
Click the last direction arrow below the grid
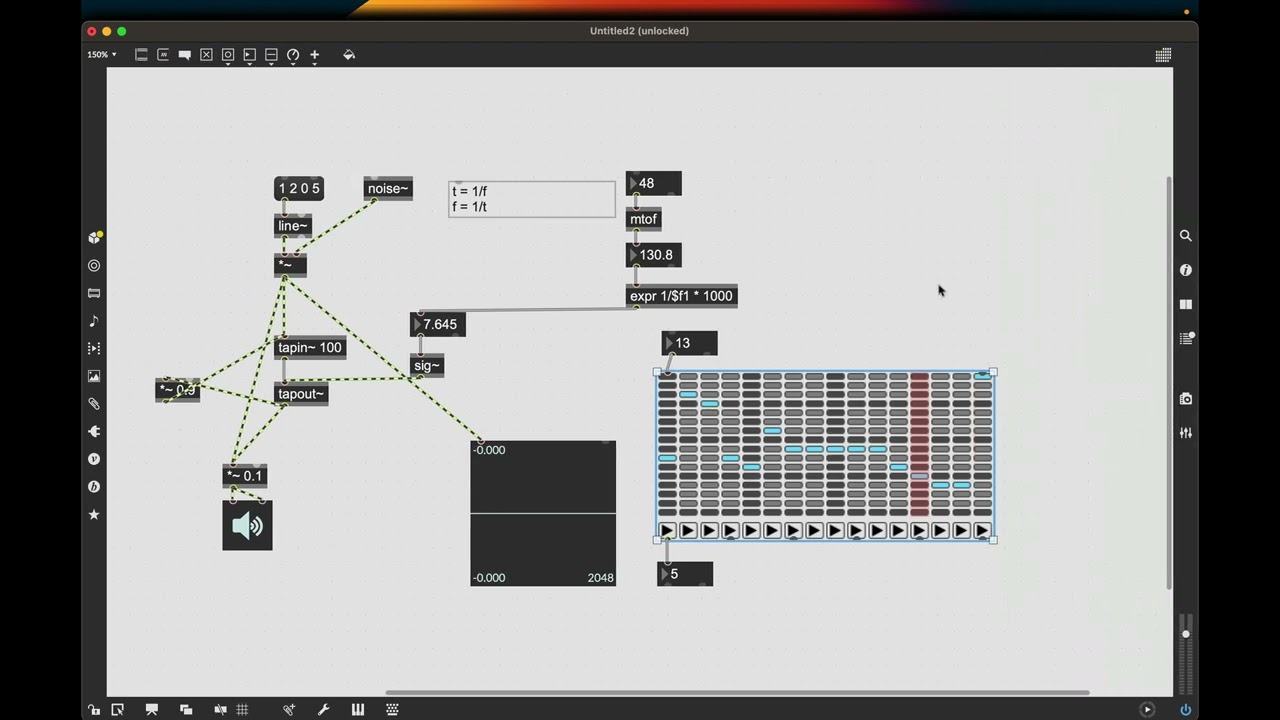point(982,530)
